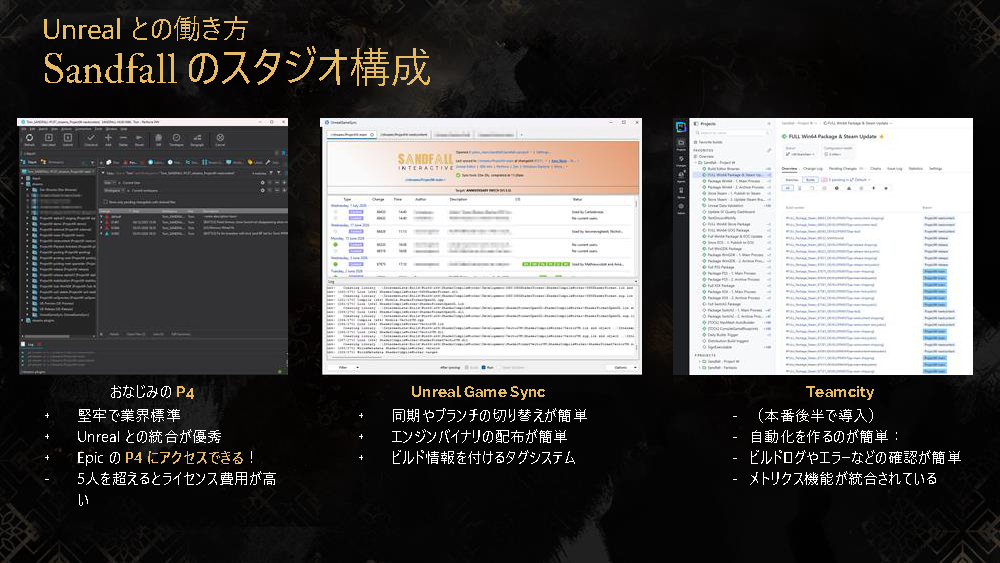Viewport: 1000px width, 563px height.
Task: Collapse the Sandfall Project W tree node
Action: pos(696,163)
